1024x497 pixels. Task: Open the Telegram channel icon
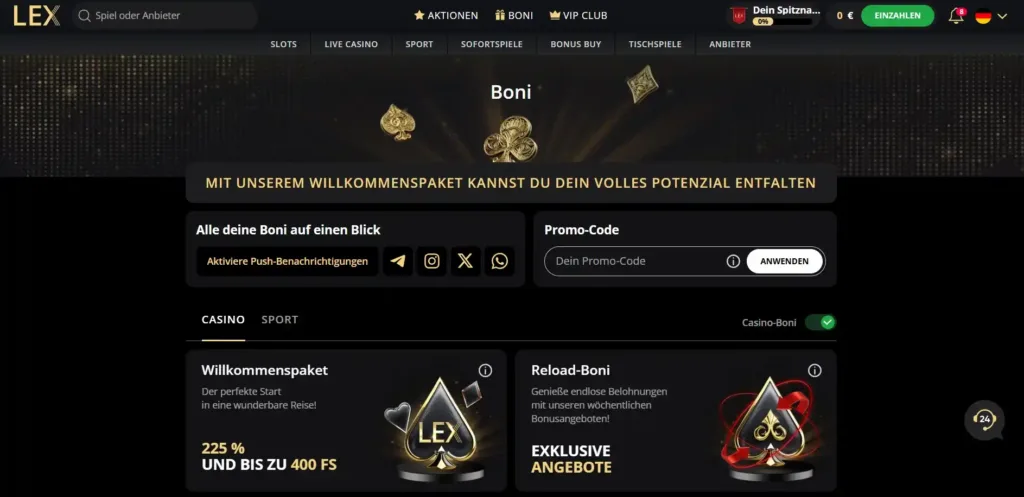point(398,261)
